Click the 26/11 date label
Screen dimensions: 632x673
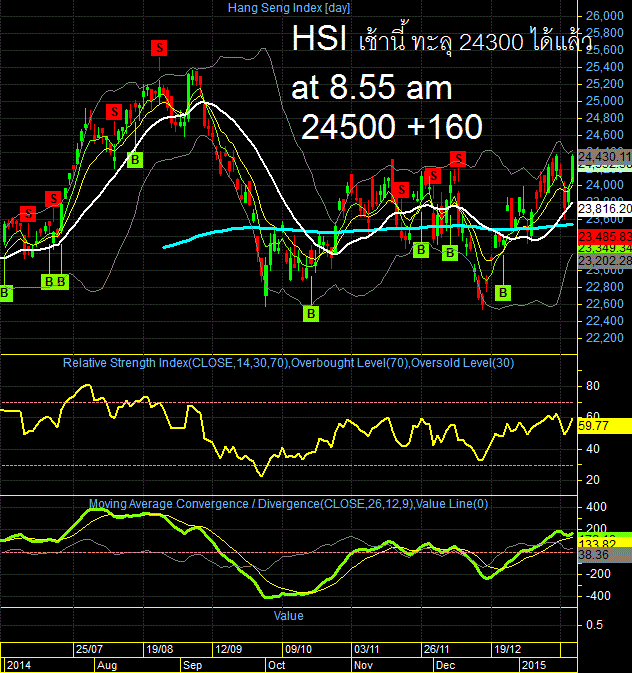437,649
